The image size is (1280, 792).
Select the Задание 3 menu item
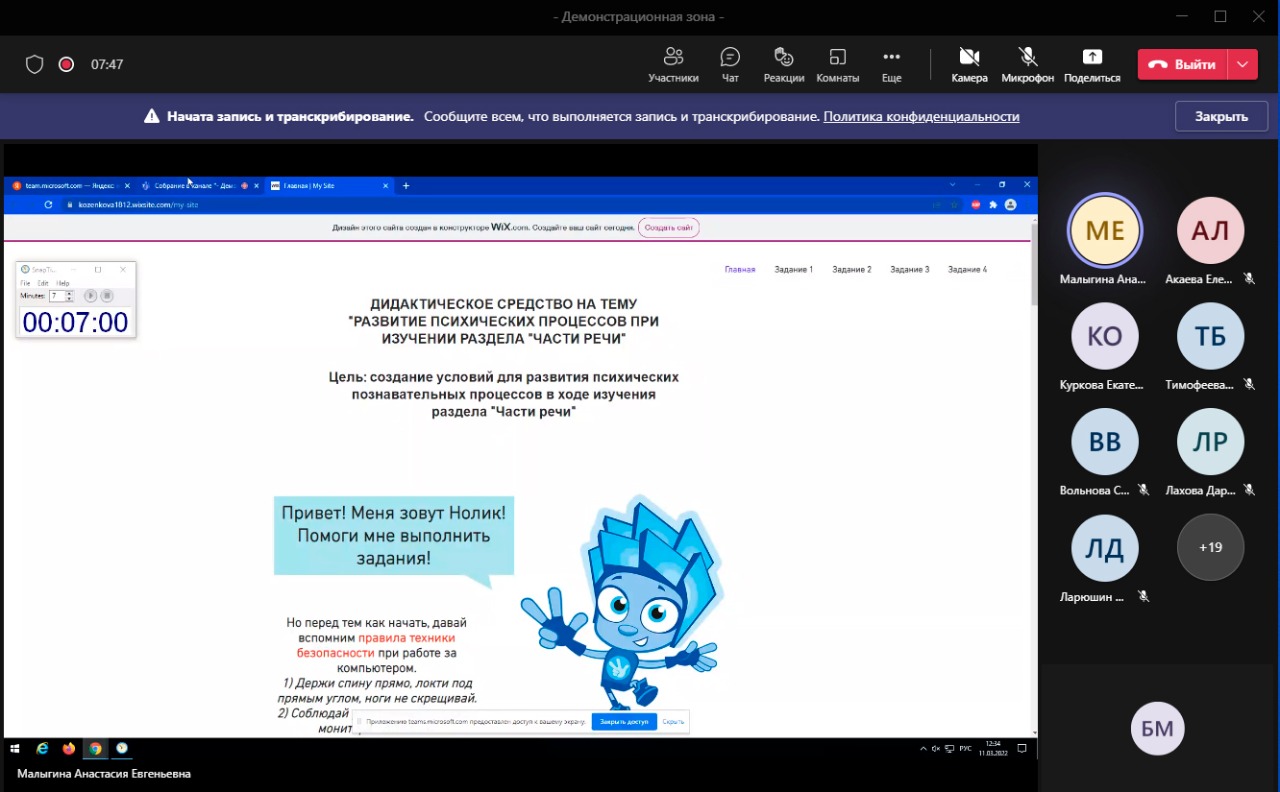pos(910,270)
